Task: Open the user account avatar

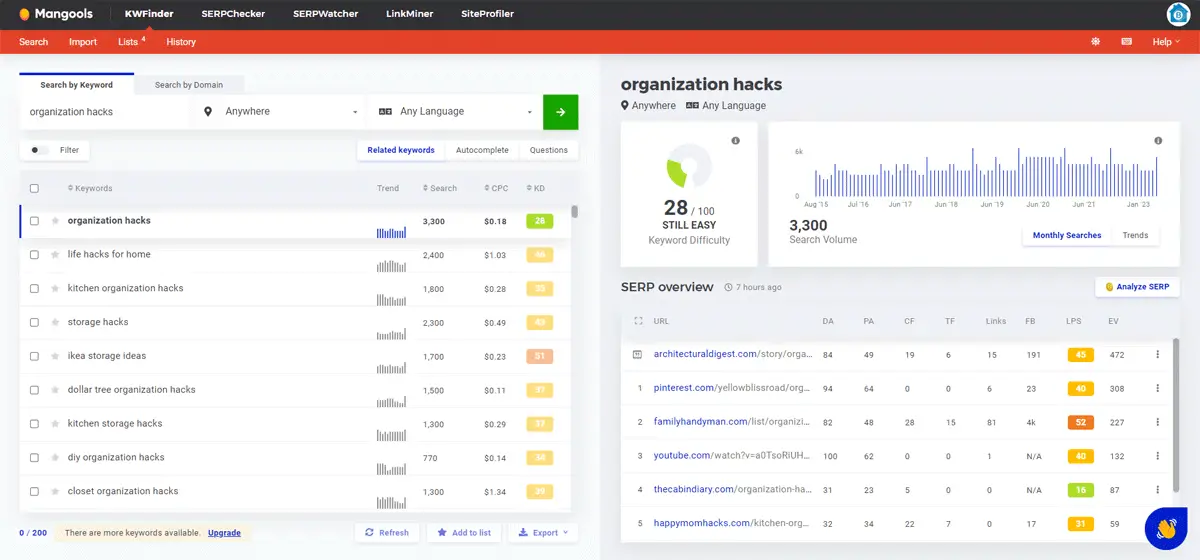Action: coord(1178,14)
